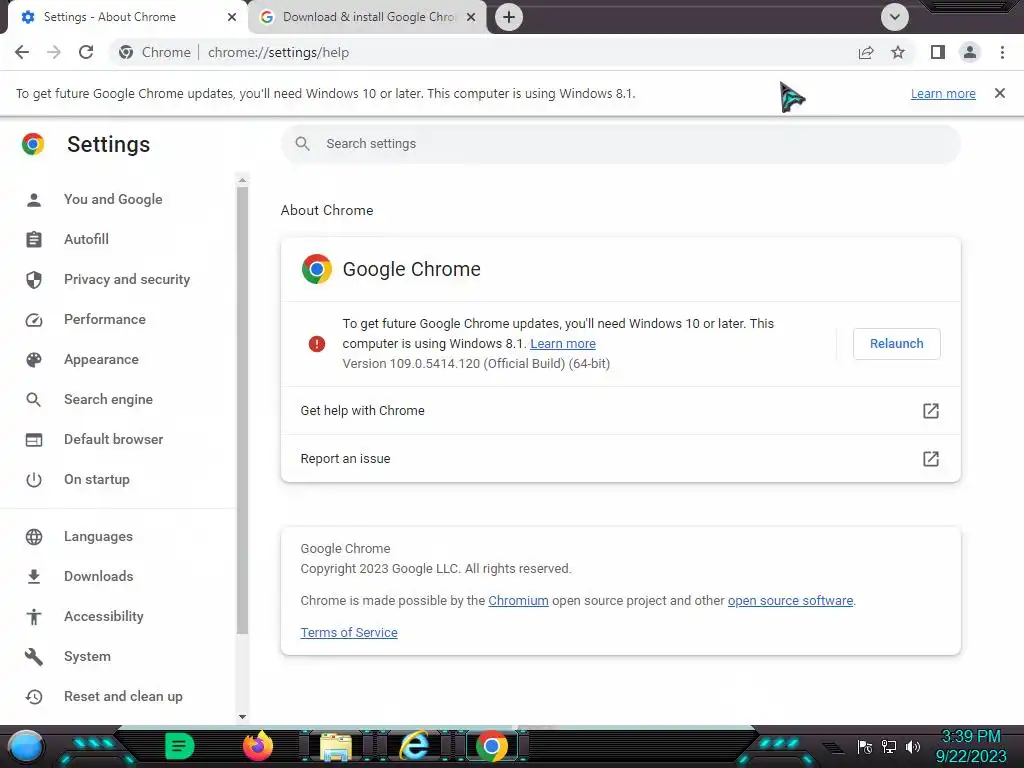Switch to Download & install Google Chrome tab
Viewport: 1024px width, 768px height.
[369, 17]
